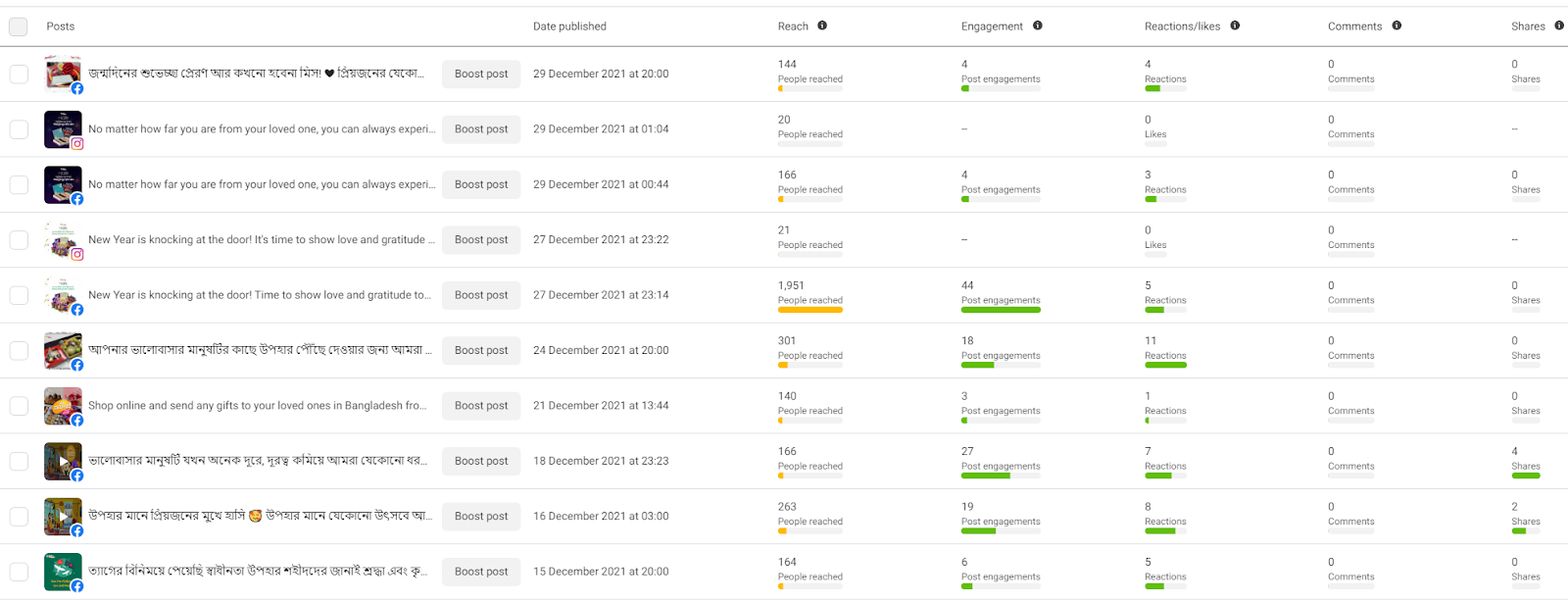Viewport: 1568px width, 602px height.
Task: Click the Reach column header
Action: tap(793, 26)
